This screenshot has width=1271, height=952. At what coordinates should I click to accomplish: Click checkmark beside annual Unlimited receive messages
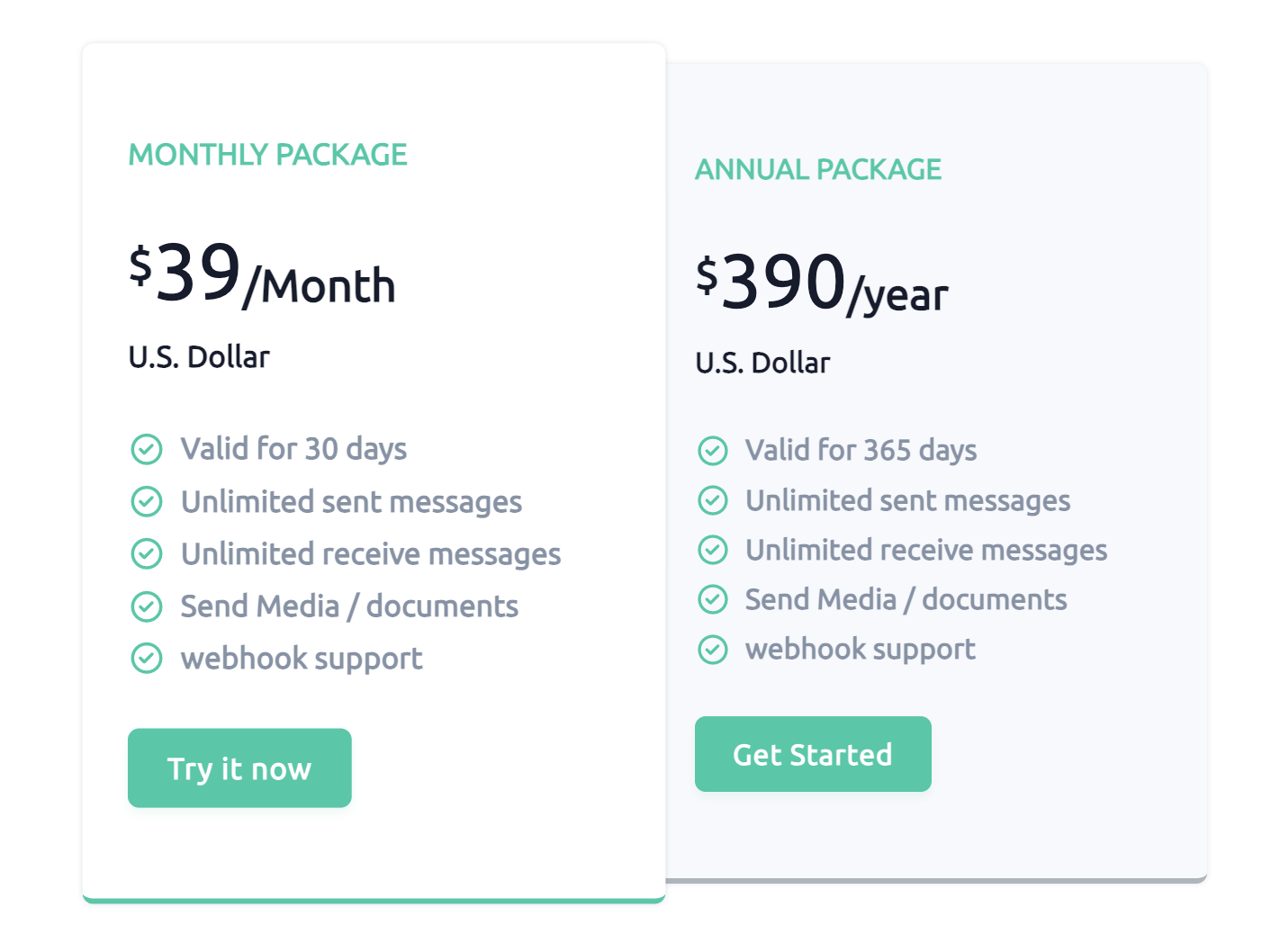pyautogui.click(x=713, y=550)
